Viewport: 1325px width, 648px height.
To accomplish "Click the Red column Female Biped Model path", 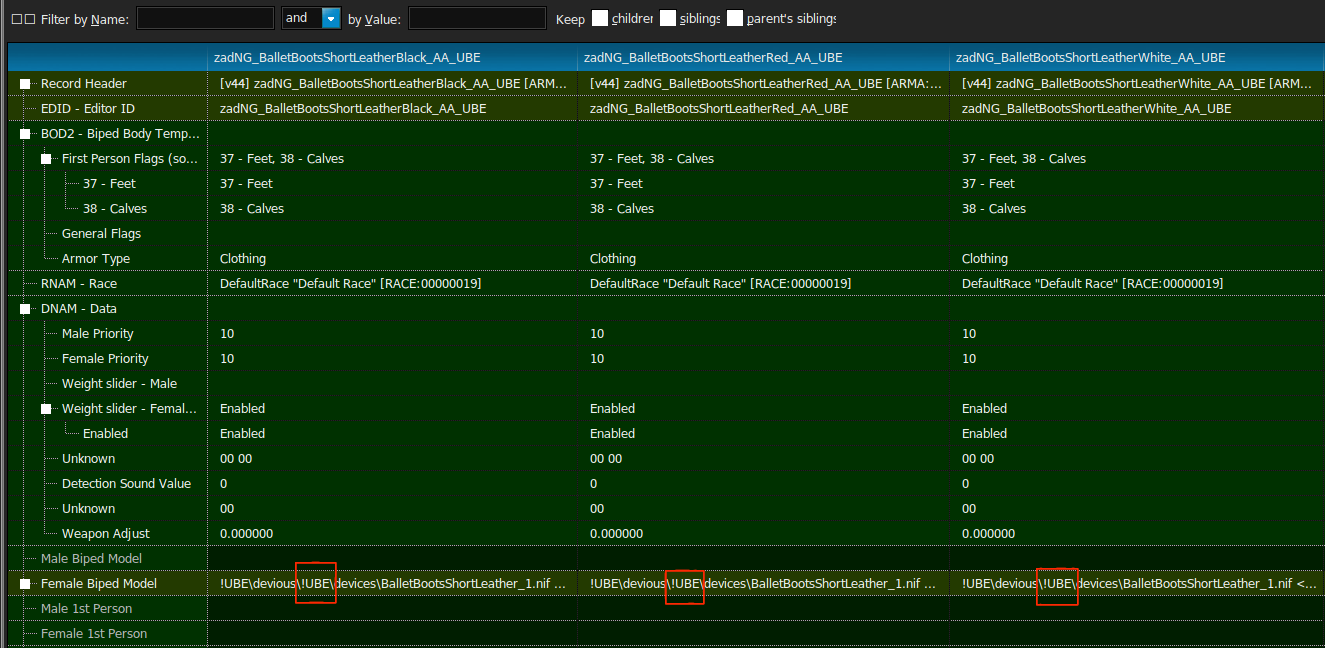I will pos(763,584).
